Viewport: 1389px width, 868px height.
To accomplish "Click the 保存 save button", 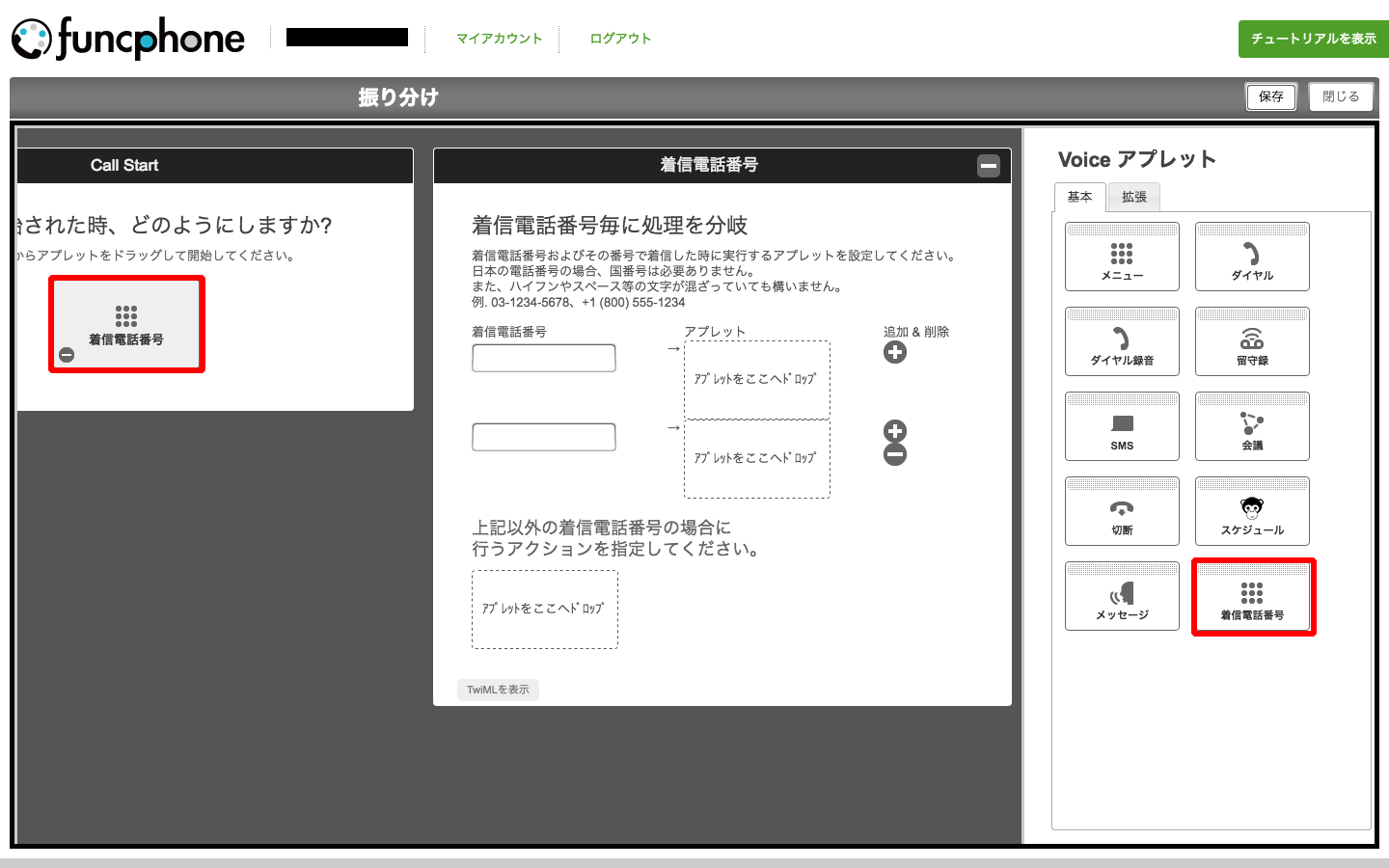I will pos(1270,96).
